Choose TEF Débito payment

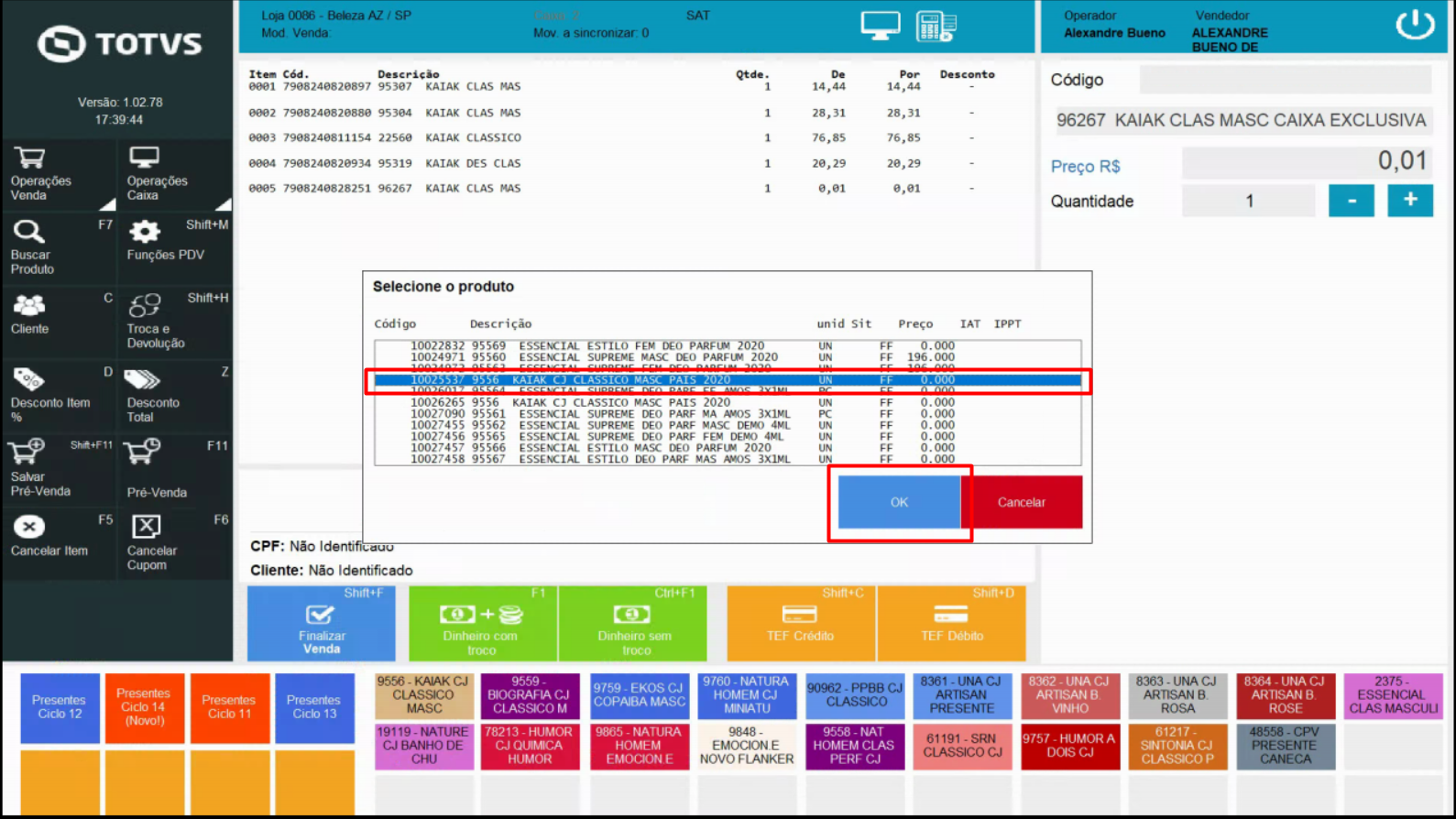tap(952, 623)
